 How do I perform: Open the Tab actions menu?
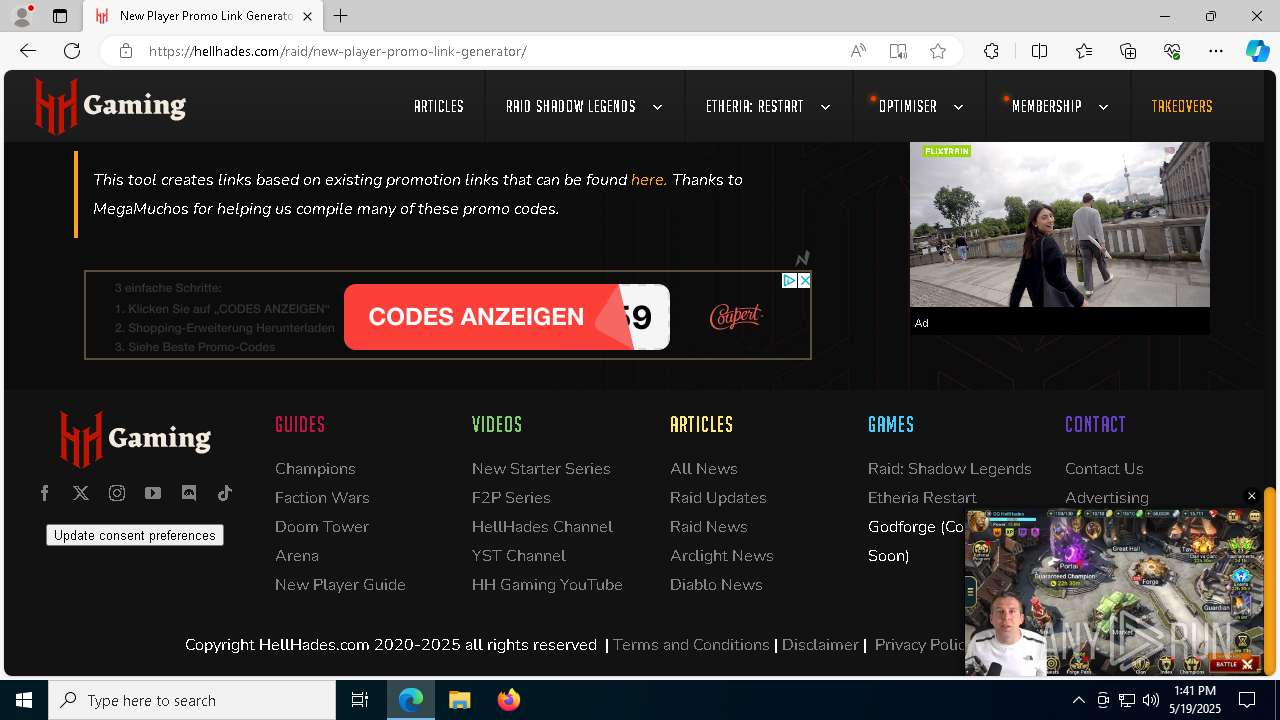pyautogui.click(x=60, y=16)
